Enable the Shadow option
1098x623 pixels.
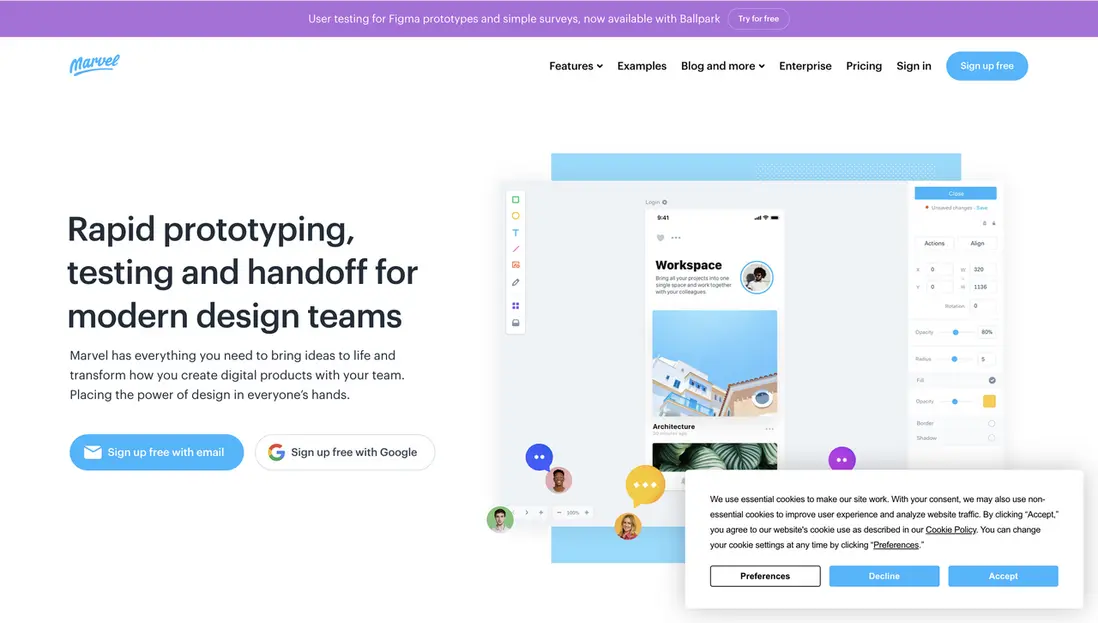(992, 438)
